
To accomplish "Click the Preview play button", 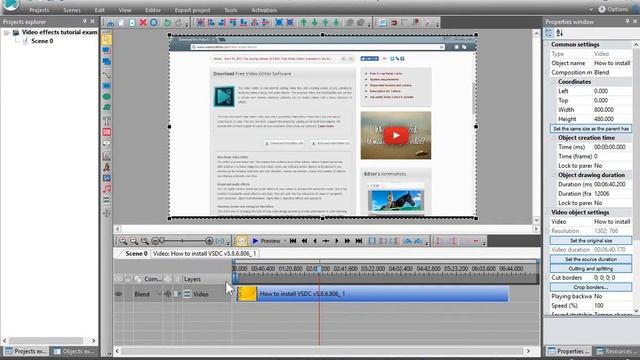I will tap(266, 241).
